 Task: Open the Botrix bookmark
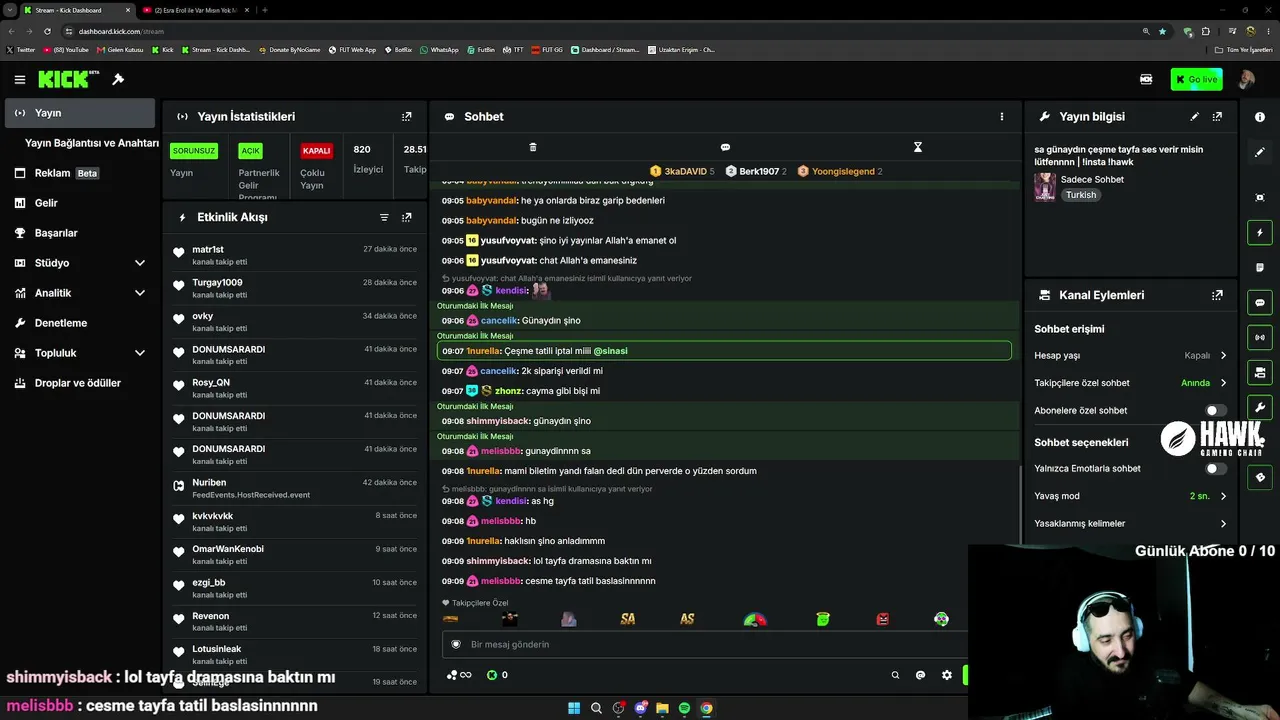398,49
